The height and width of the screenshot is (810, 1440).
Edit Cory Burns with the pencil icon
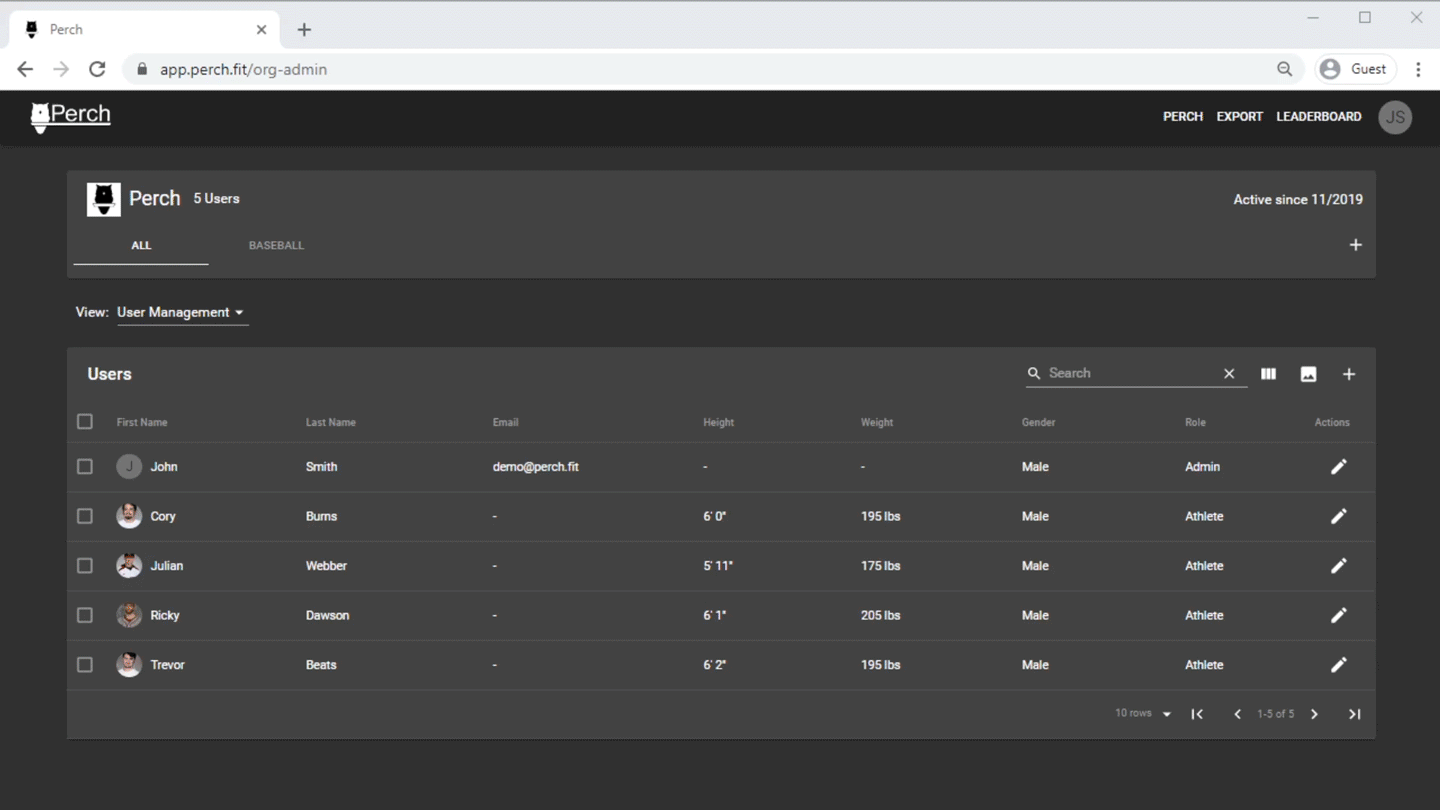coord(1339,516)
